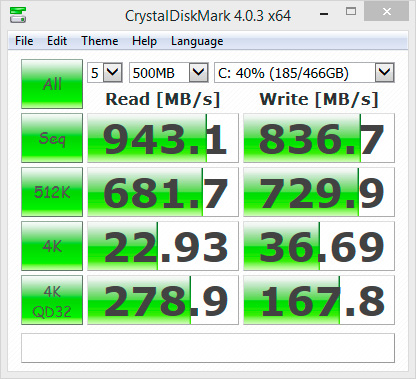Viewport: 416px width, 379px height.
Task: Click the Seq read result 943.1
Action: (163, 138)
